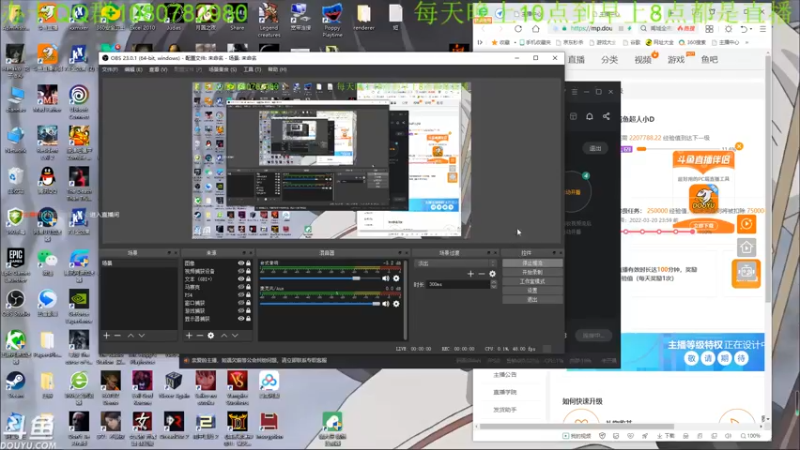Close the Douyu companion download promo with the orange X
The width and height of the screenshot is (800, 450).
point(739,146)
